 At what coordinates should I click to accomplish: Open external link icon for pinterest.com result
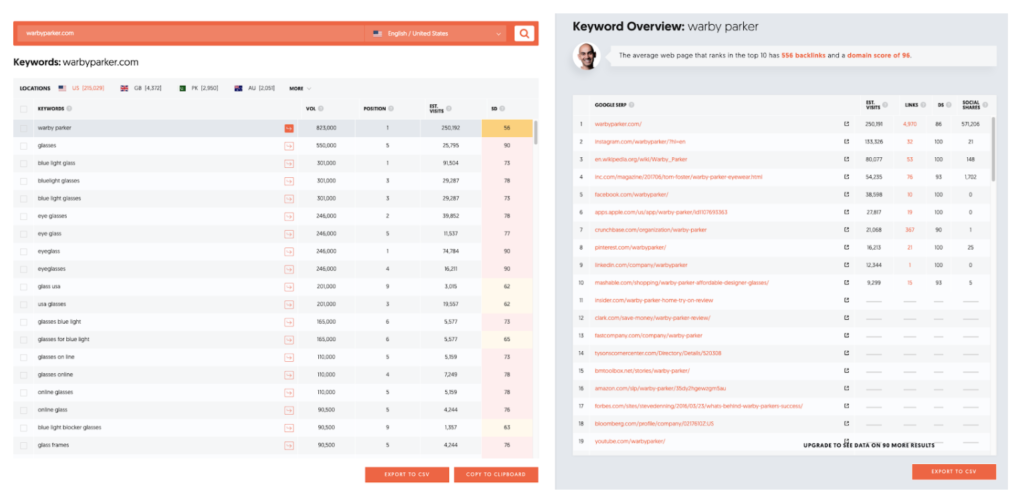846,247
